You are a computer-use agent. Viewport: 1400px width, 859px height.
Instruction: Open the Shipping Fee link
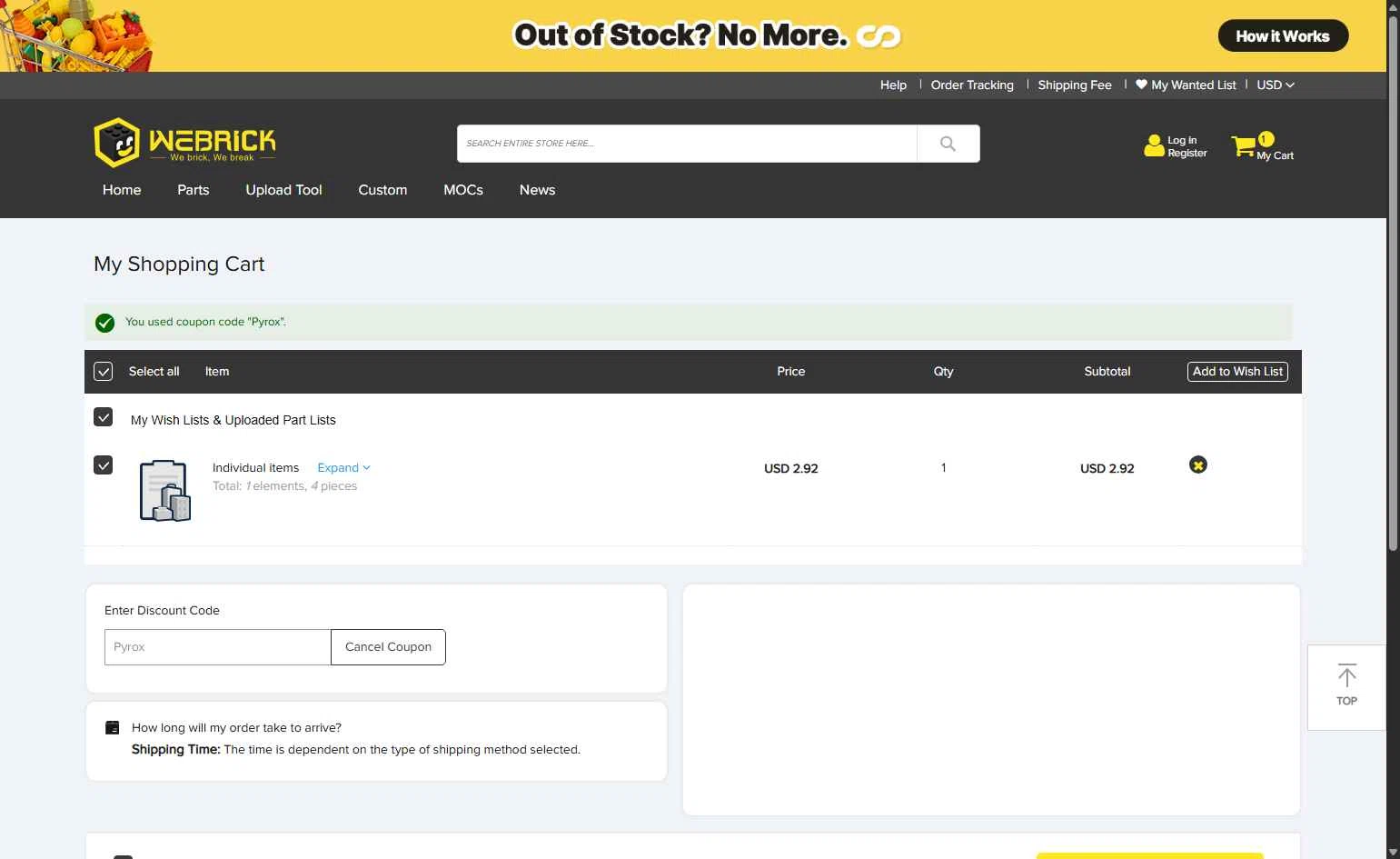pyautogui.click(x=1075, y=85)
